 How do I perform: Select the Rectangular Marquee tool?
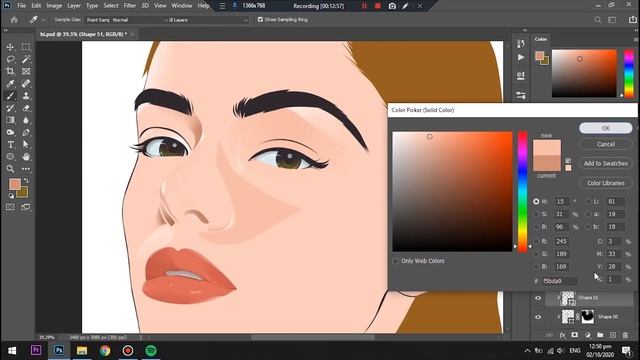coord(26,47)
